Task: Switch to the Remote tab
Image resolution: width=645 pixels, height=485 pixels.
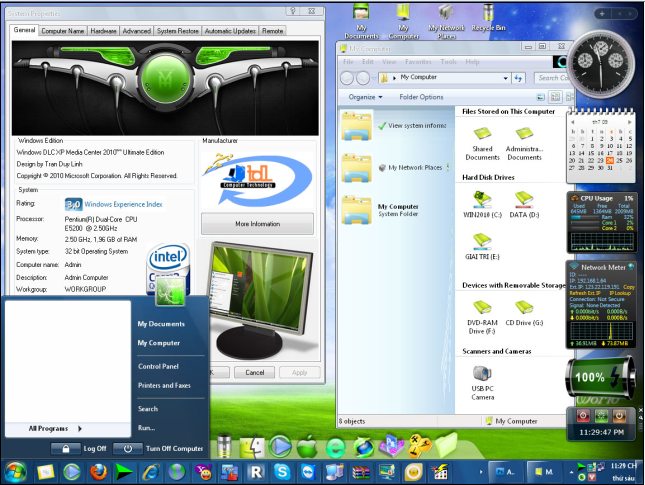Action: click(x=272, y=31)
